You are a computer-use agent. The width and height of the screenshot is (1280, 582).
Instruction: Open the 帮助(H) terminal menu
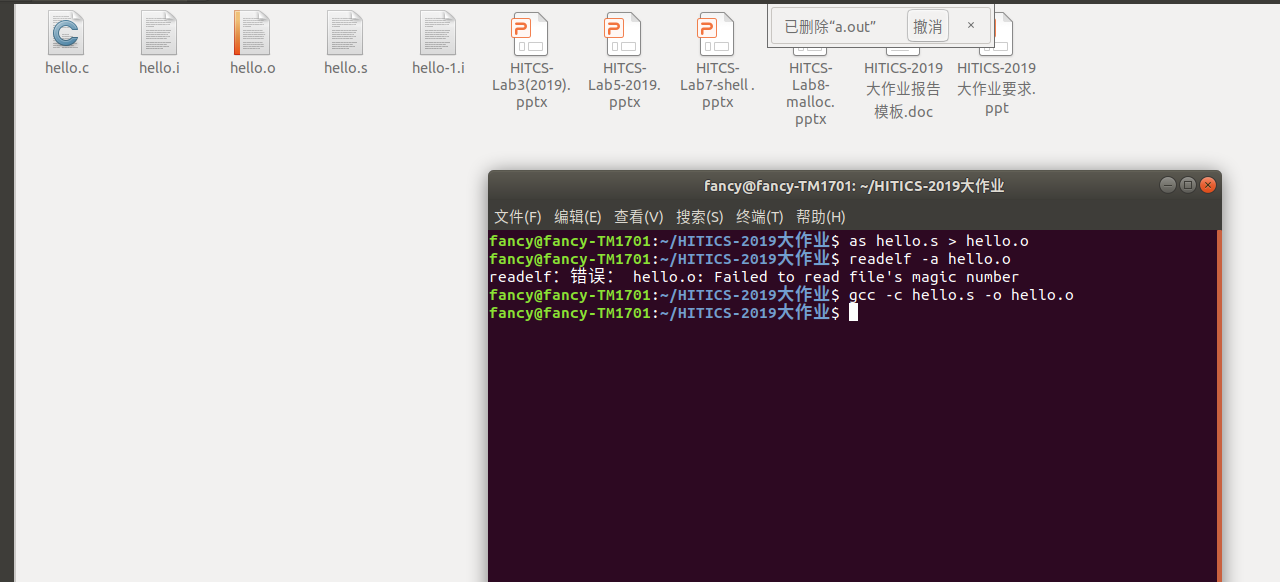821,217
